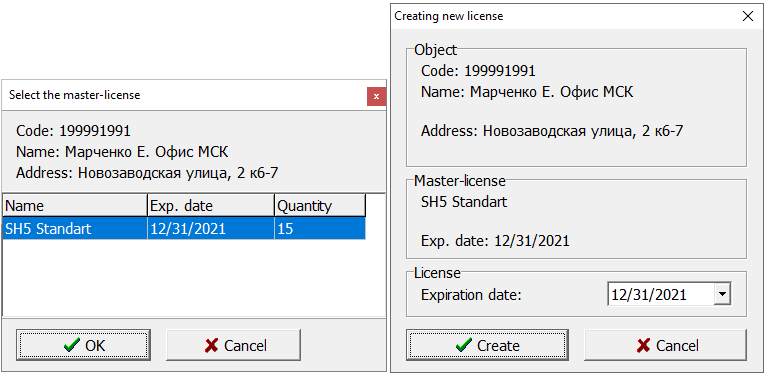Click SH5 Standart text in Master-license group

[x=464, y=202]
